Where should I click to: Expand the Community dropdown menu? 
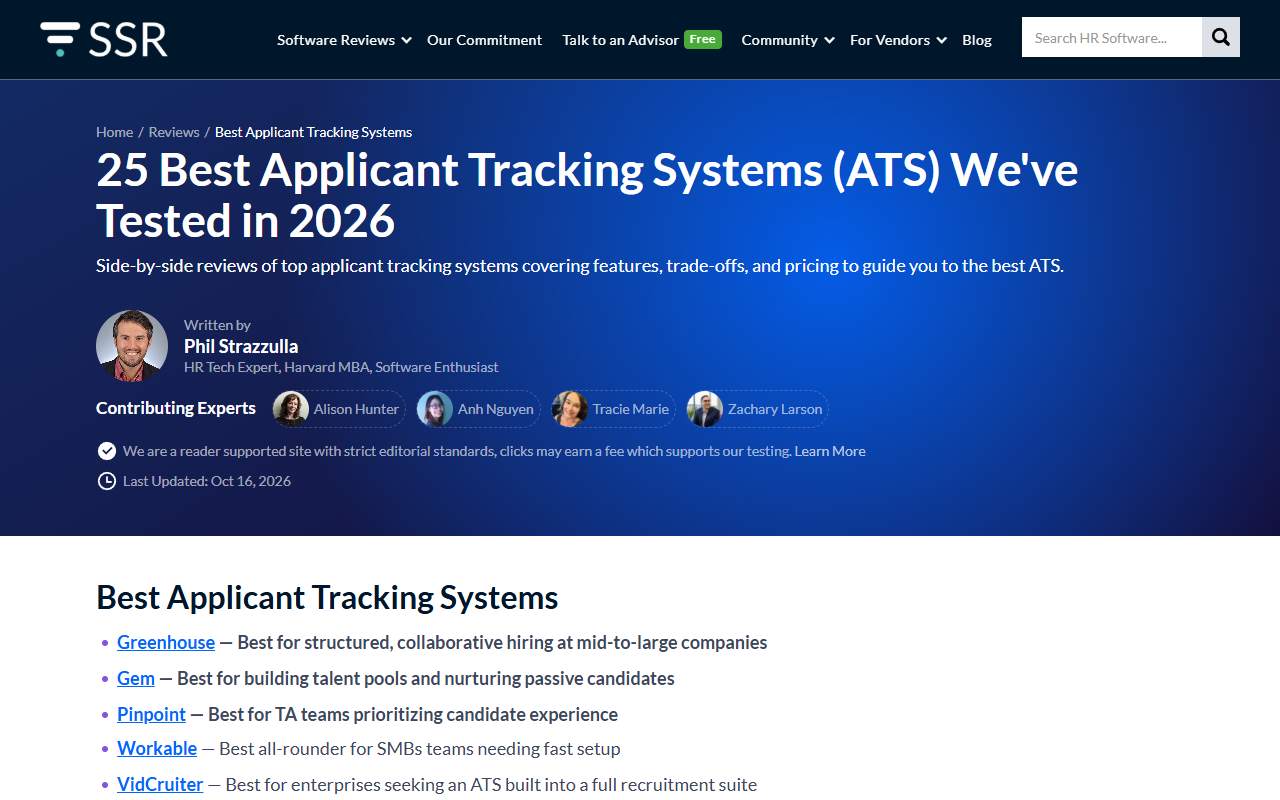[x=788, y=40]
